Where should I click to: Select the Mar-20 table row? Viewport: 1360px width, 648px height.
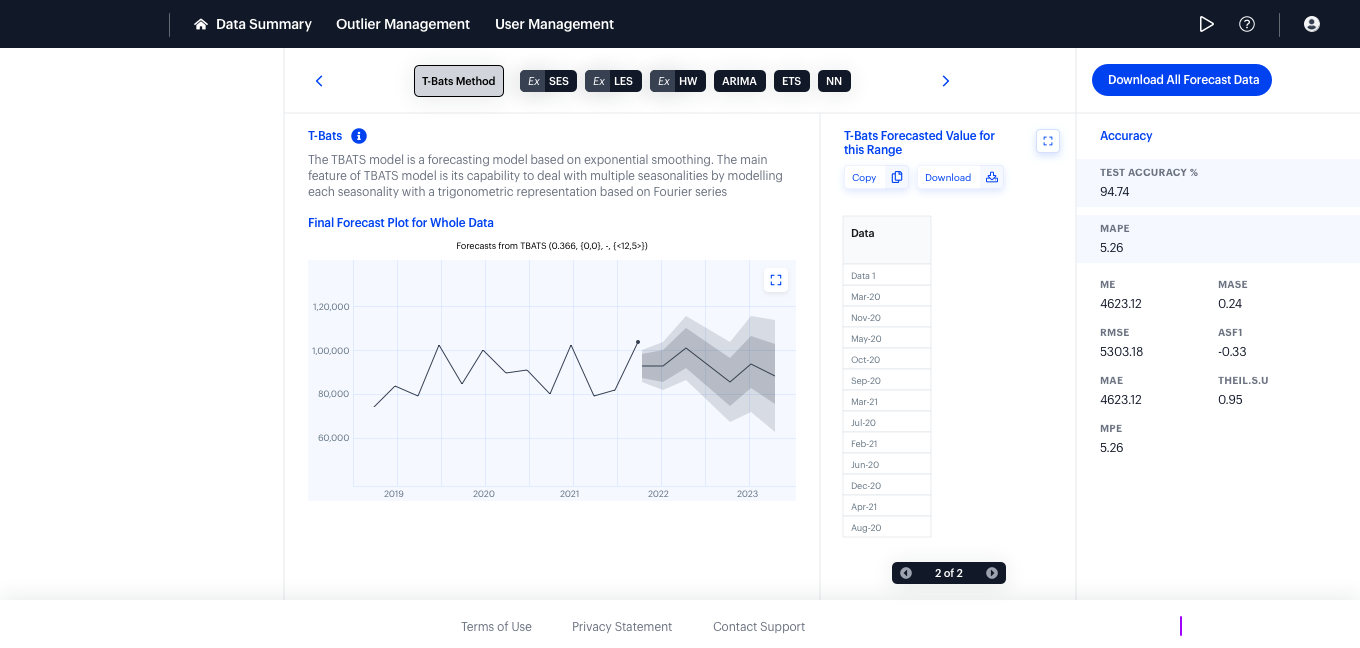coord(887,296)
